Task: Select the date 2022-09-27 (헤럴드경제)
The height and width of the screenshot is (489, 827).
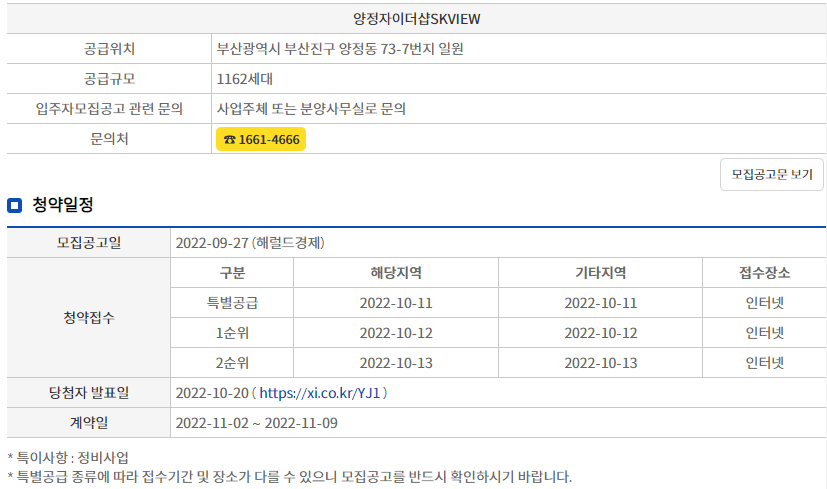Action: 250,243
